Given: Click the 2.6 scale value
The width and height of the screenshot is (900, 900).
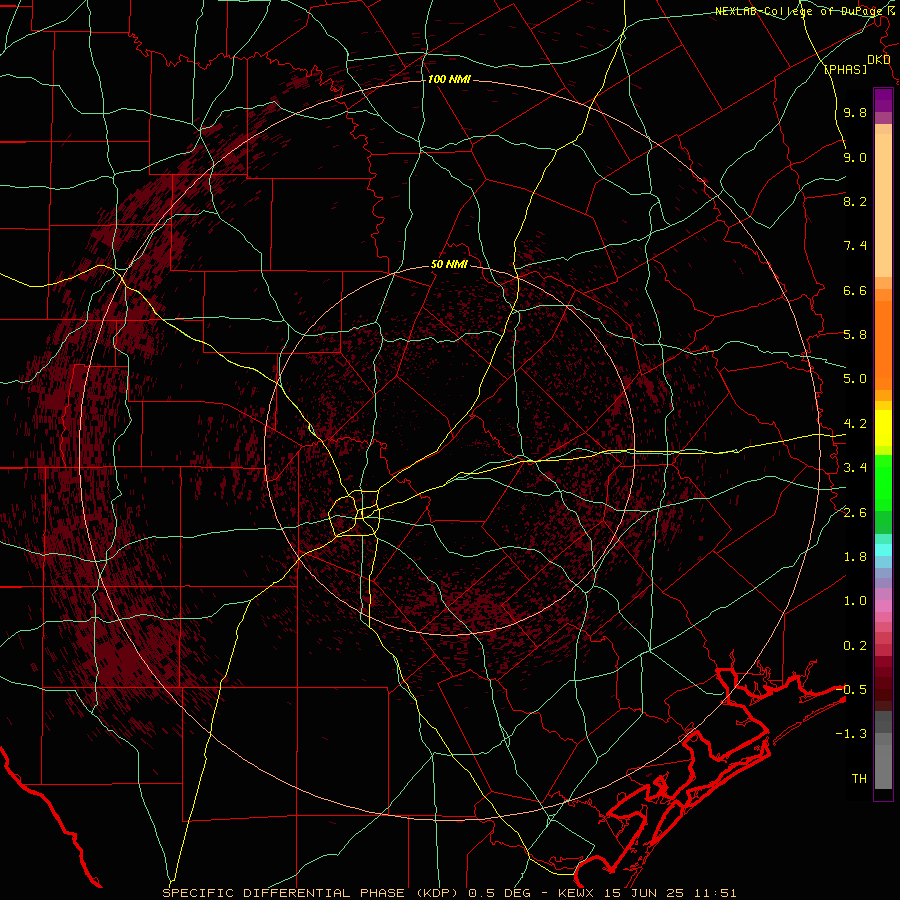Looking at the screenshot, I should tap(855, 513).
